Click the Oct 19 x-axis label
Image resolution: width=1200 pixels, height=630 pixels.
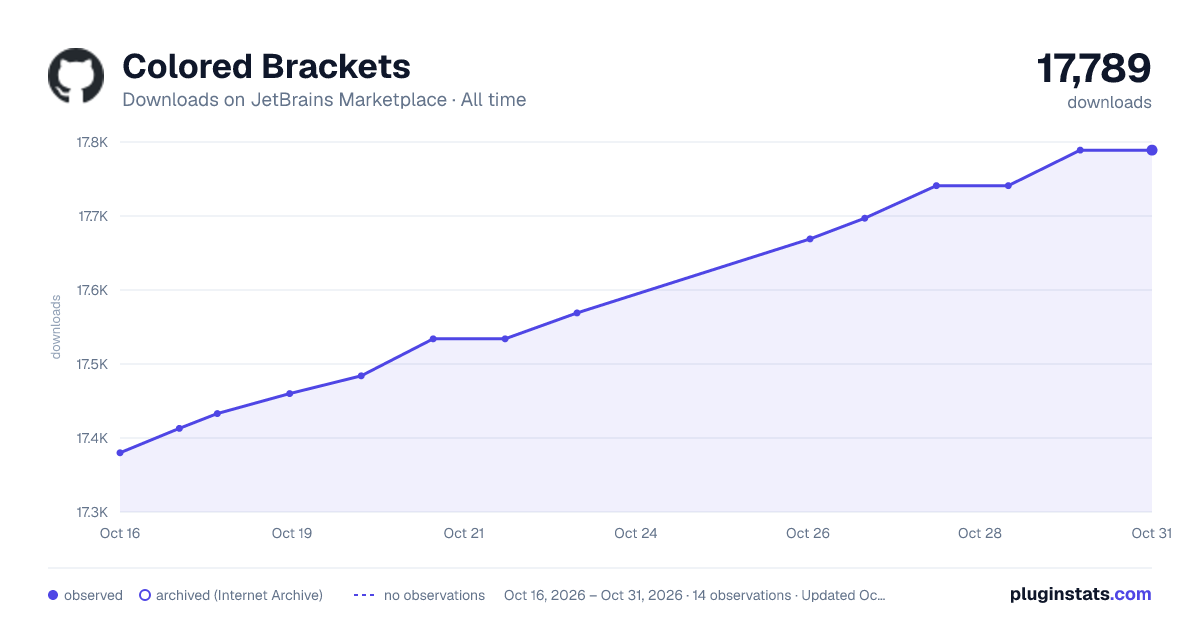click(292, 533)
